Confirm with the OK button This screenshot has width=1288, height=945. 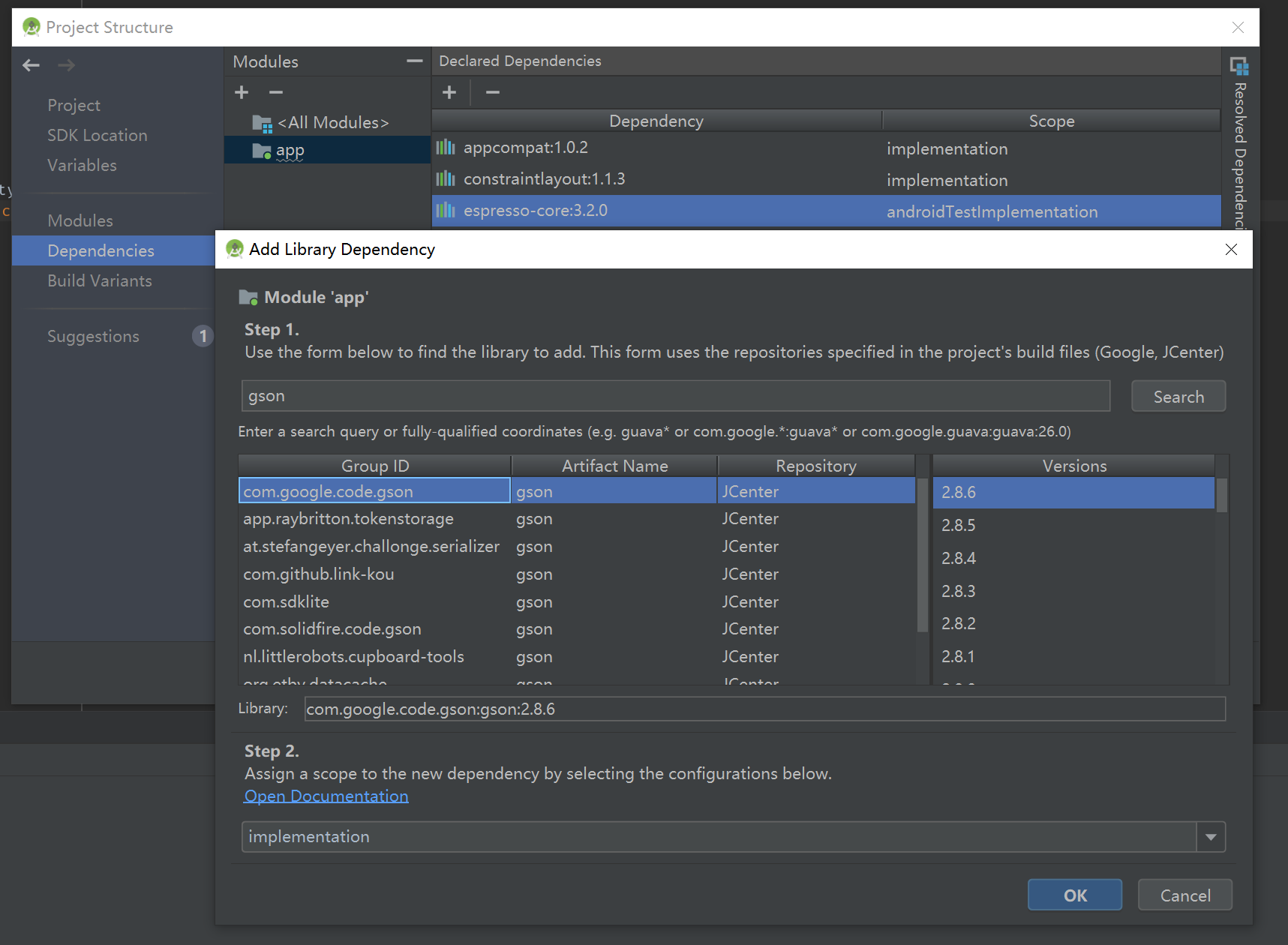click(1075, 895)
